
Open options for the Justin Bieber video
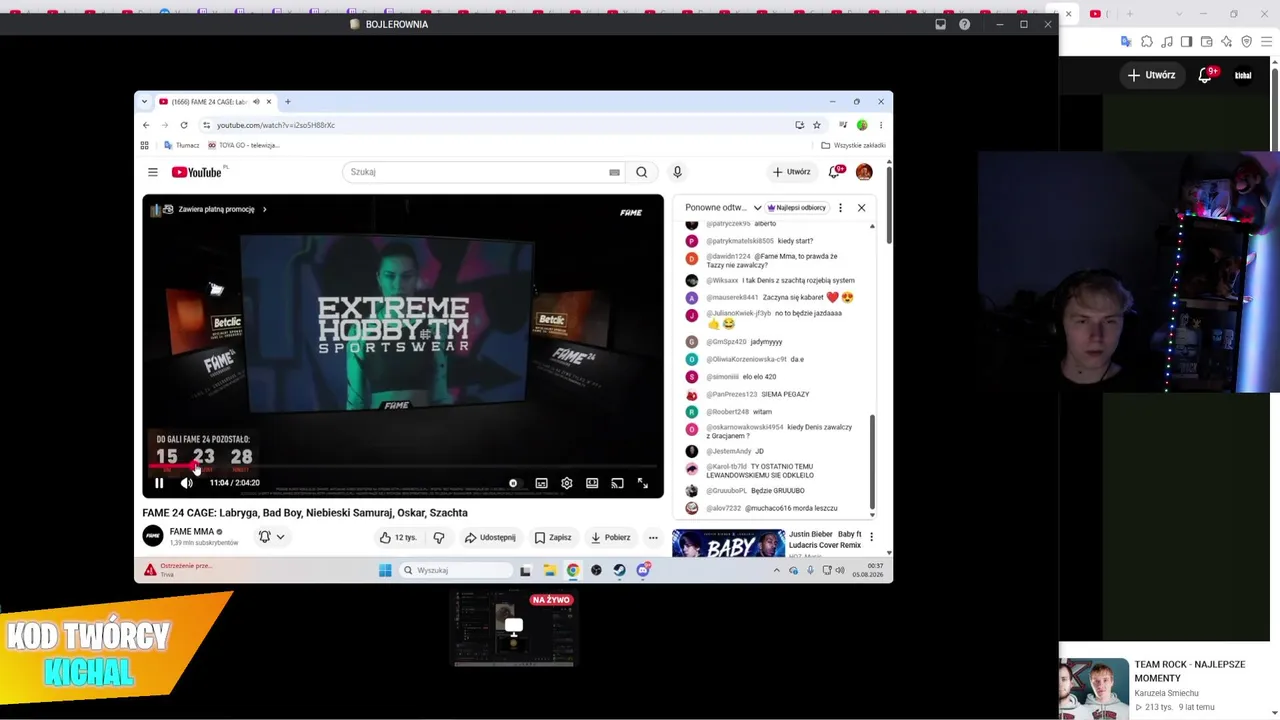coord(871,537)
